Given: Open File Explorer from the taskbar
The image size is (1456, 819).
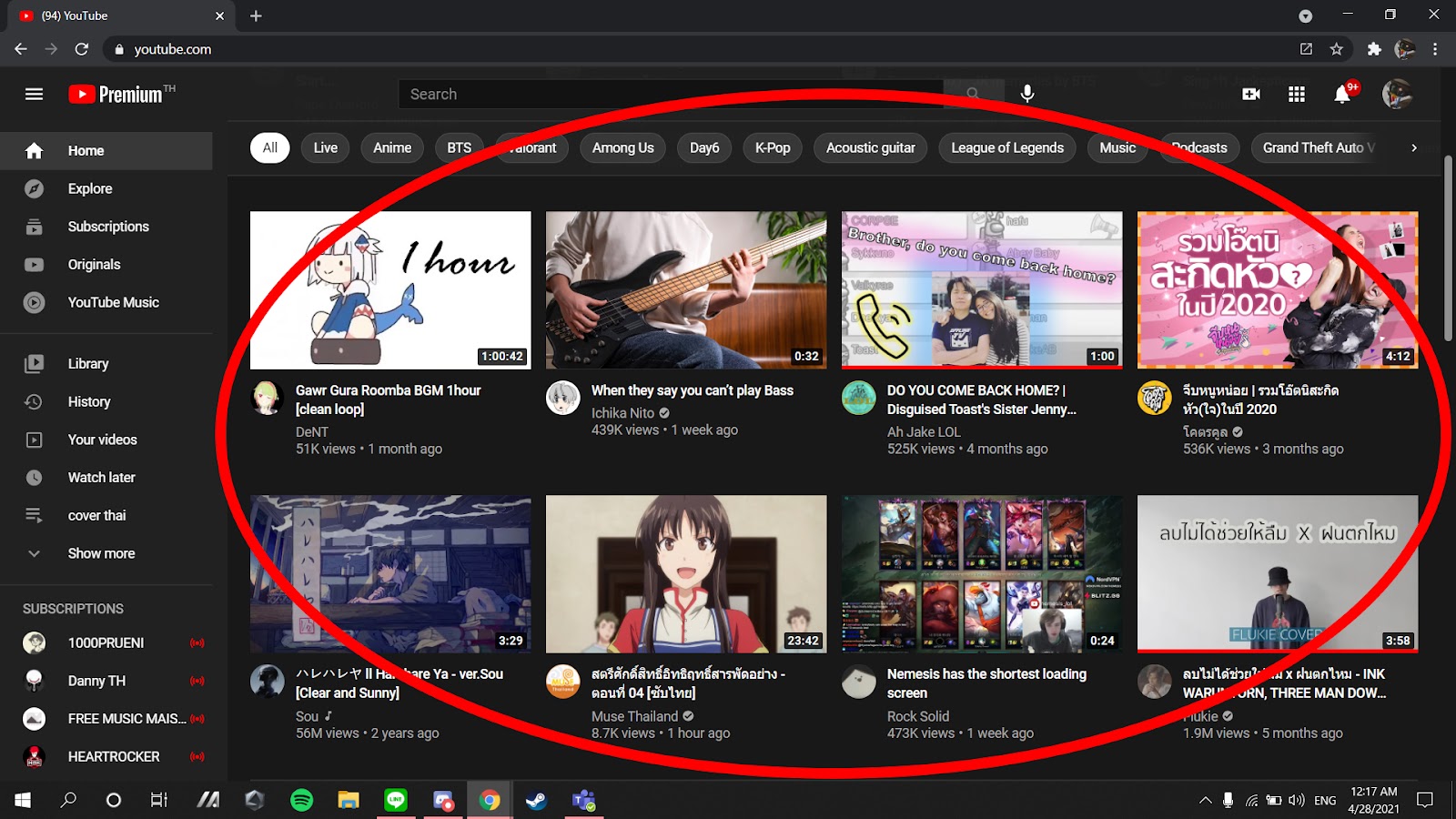Looking at the screenshot, I should point(349,800).
